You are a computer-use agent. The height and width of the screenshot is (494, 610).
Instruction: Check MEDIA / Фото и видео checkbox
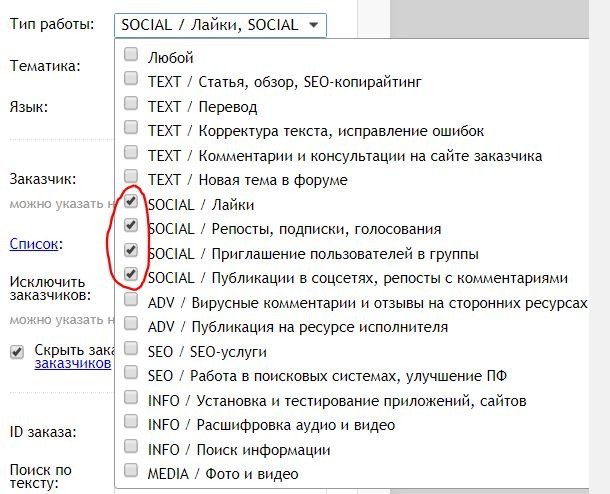click(x=131, y=471)
